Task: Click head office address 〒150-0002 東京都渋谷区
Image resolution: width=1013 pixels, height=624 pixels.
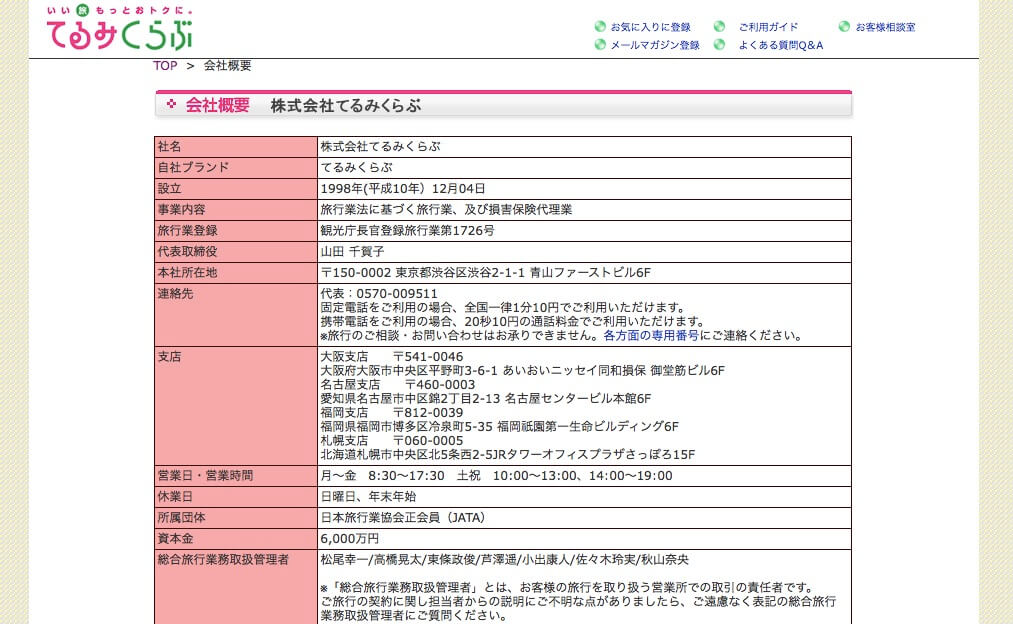Action: [x=486, y=273]
